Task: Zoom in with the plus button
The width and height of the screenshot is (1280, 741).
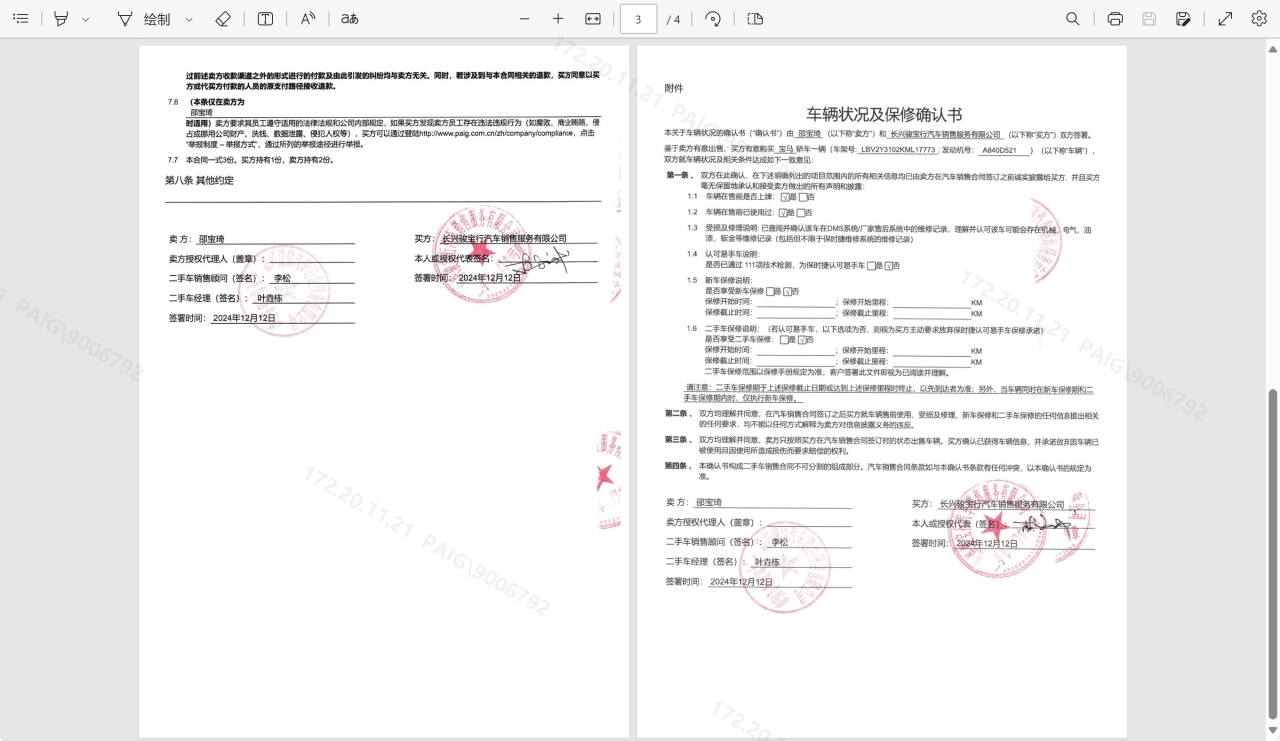Action: 558,19
